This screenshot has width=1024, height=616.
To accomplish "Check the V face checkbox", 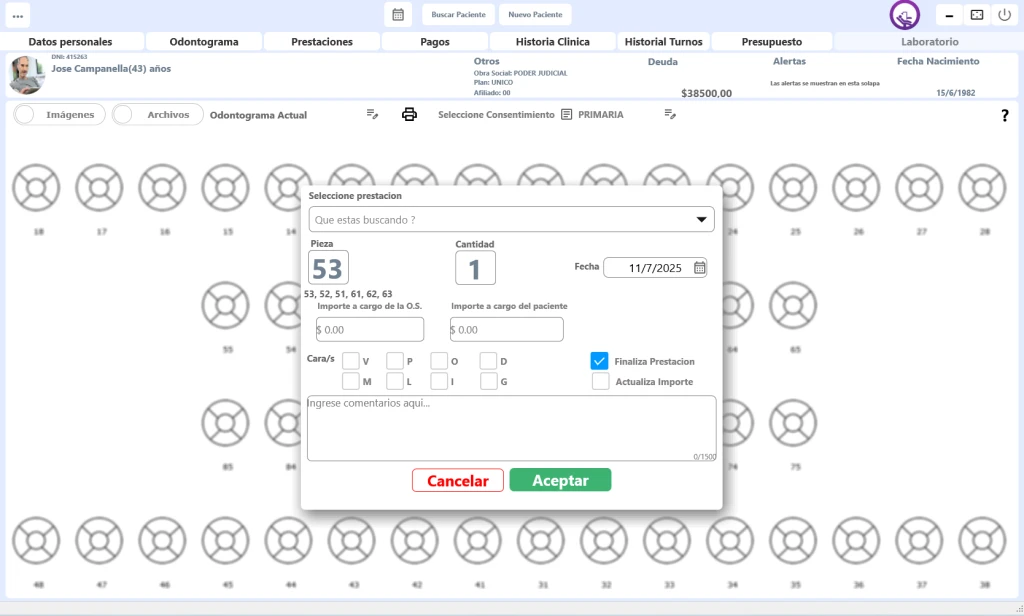I will pos(351,361).
